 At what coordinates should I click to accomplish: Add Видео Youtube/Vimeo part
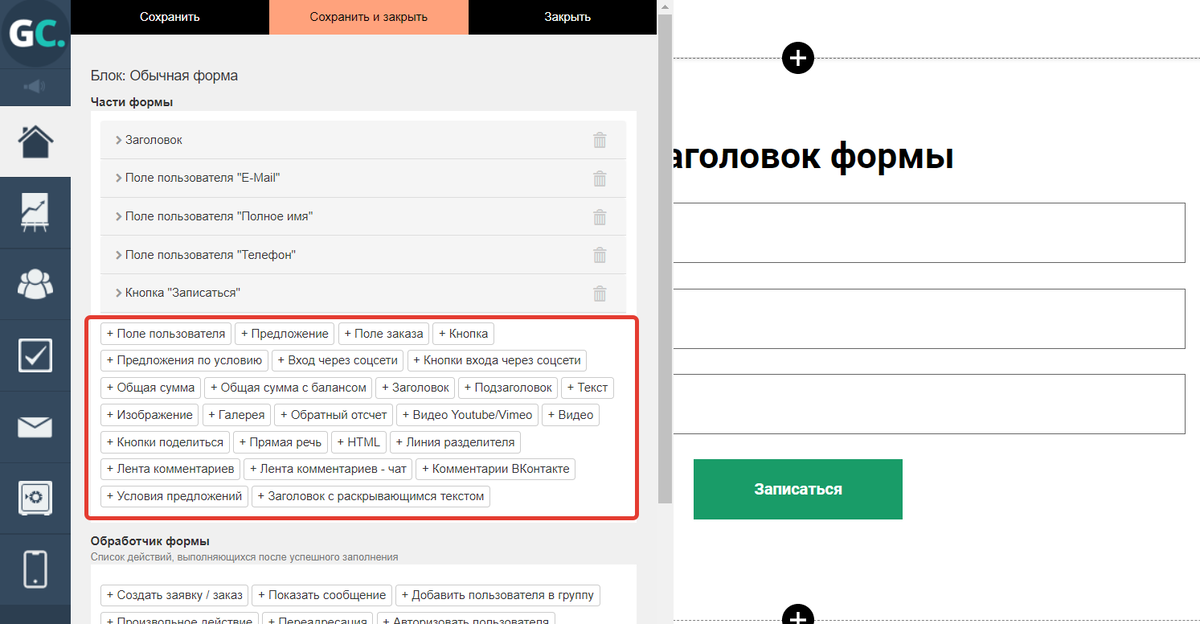[x=468, y=414]
